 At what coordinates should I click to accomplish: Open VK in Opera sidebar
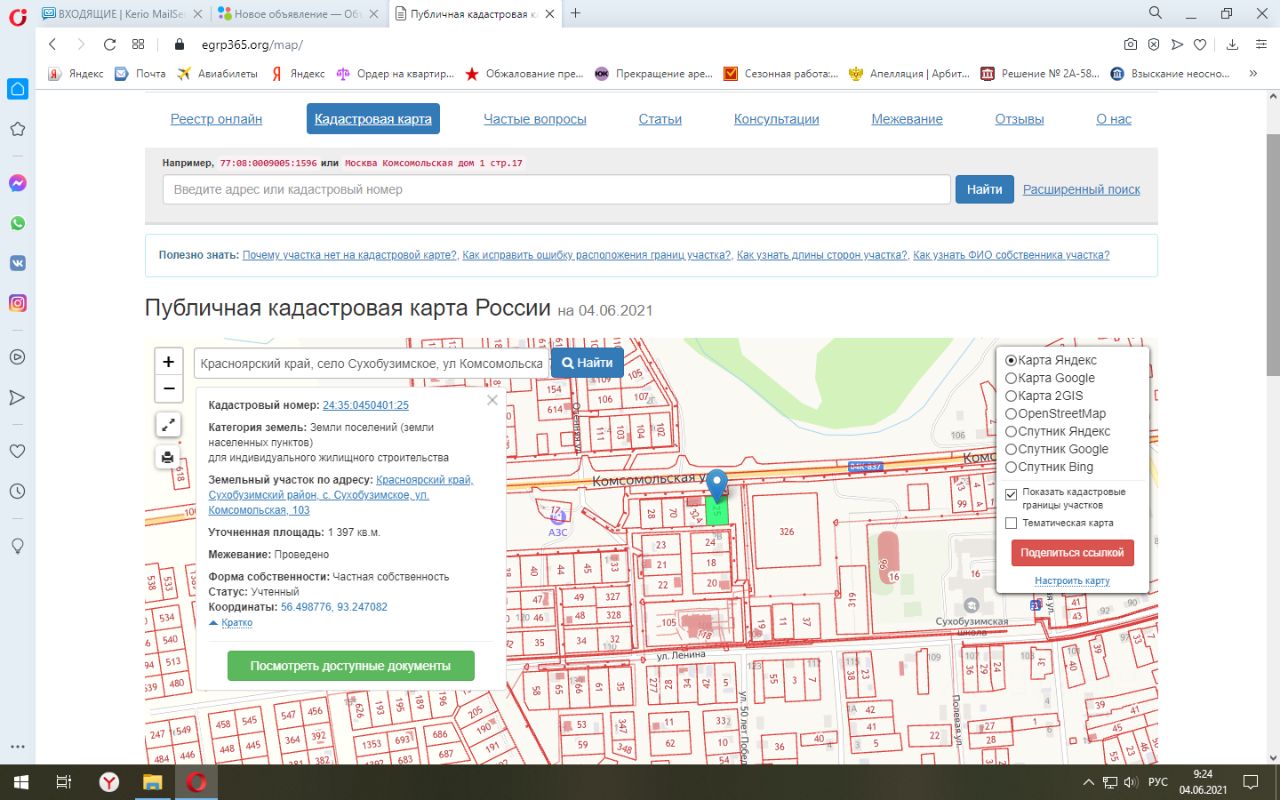pyautogui.click(x=17, y=263)
